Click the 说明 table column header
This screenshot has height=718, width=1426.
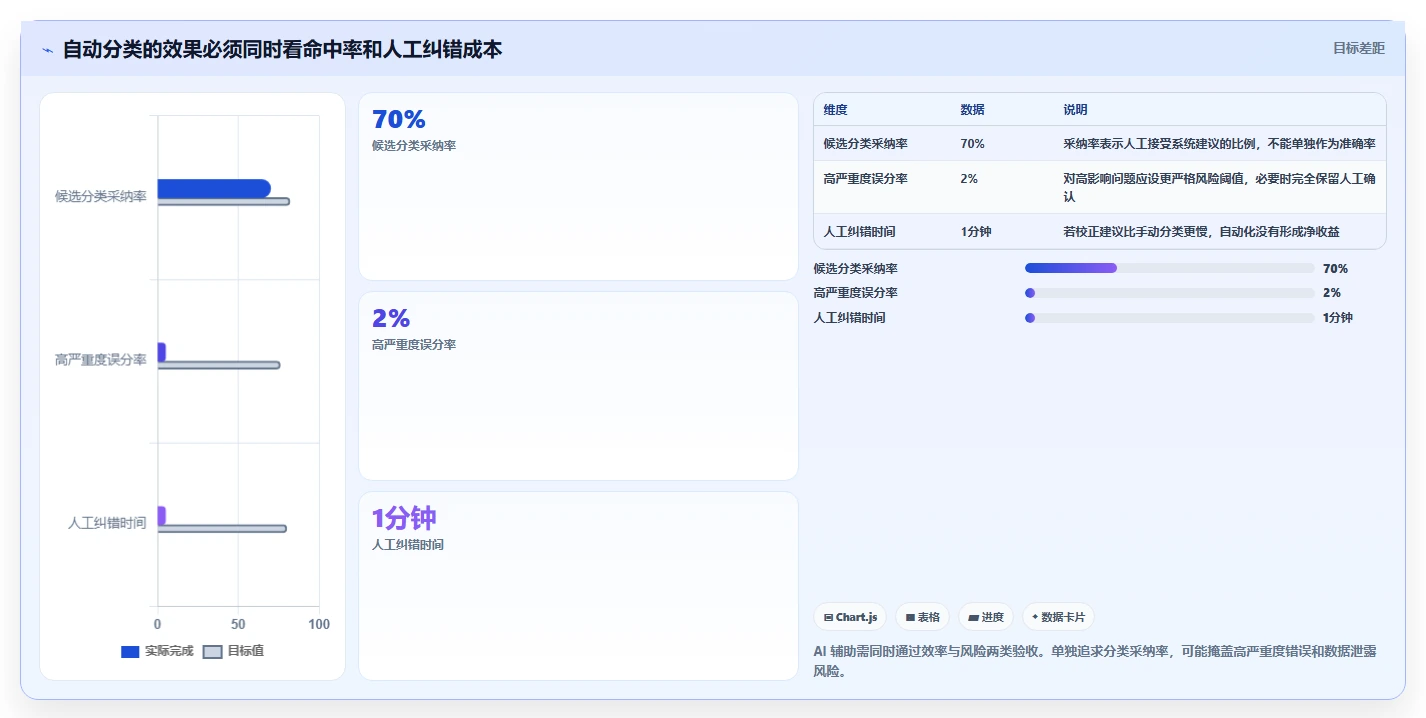pos(1075,110)
